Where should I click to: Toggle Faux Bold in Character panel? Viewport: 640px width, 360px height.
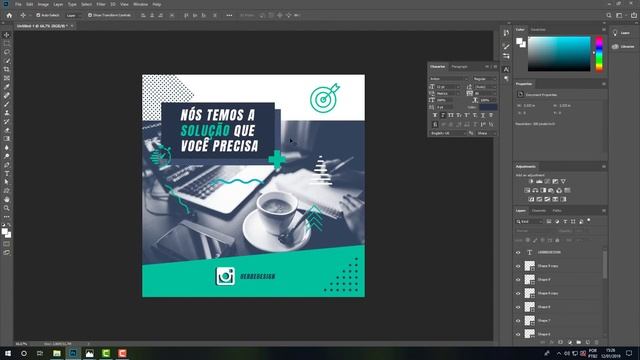tap(435, 116)
